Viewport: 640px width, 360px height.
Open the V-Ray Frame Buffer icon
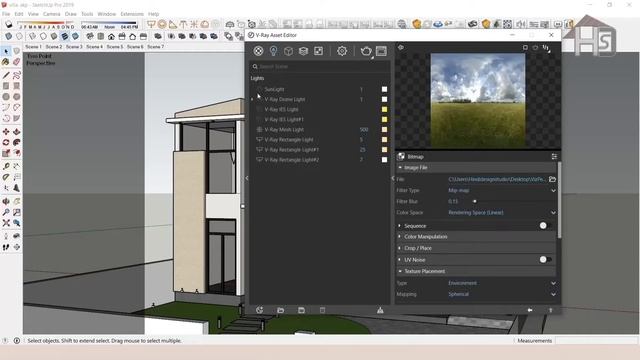[381, 51]
